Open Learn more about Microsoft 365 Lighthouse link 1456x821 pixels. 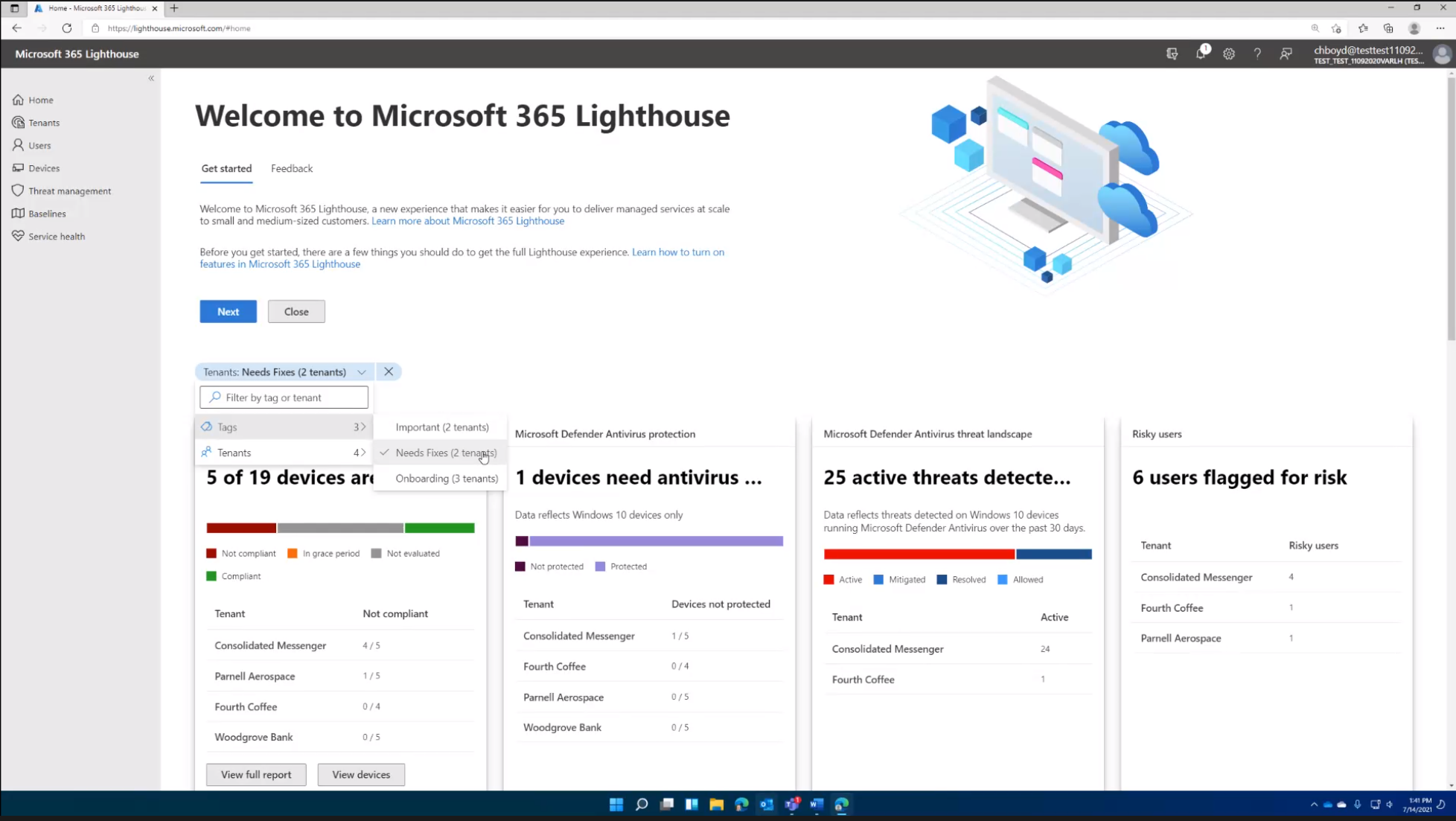467,221
